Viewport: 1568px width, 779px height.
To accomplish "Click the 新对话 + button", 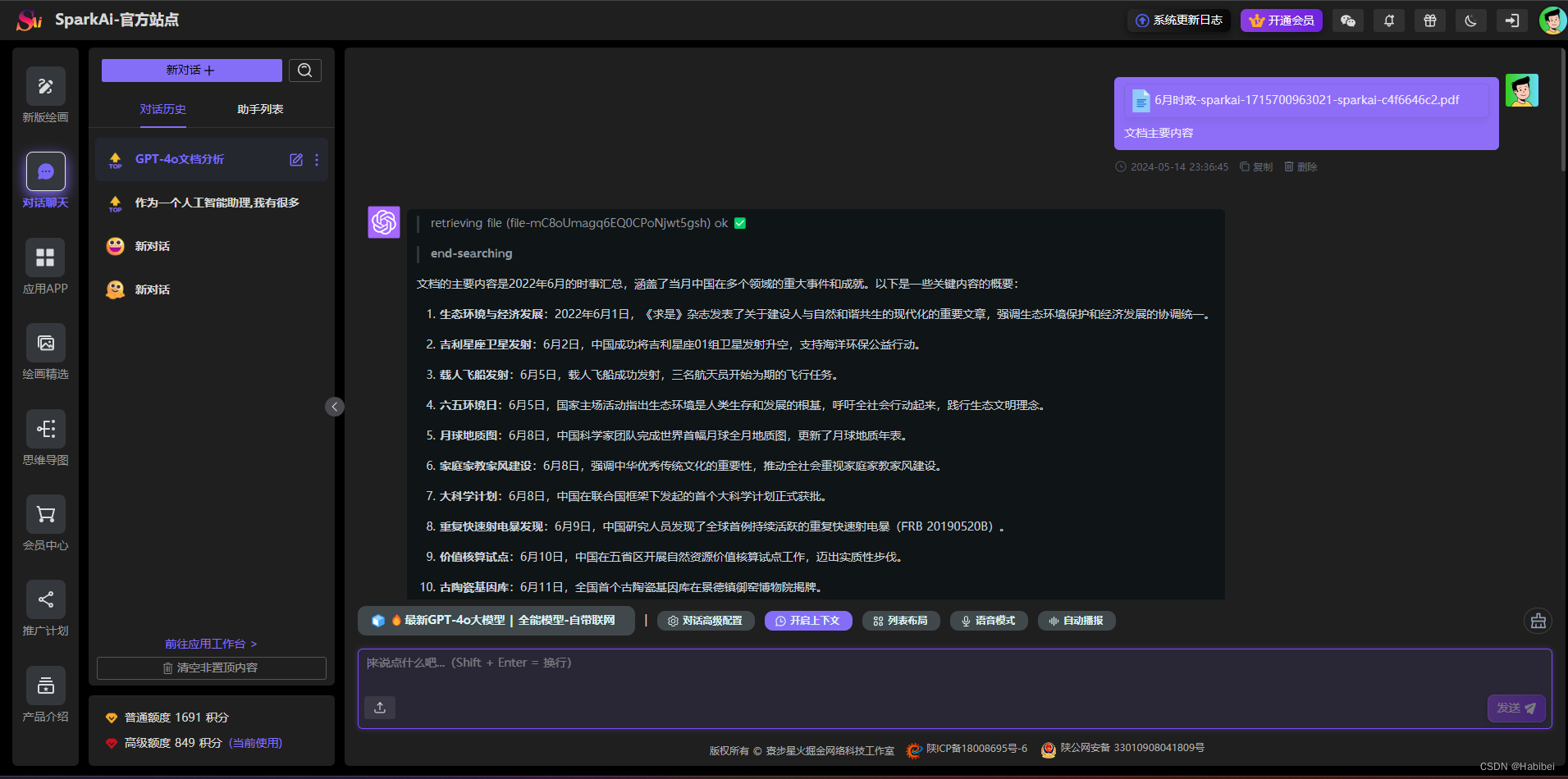I will (192, 71).
